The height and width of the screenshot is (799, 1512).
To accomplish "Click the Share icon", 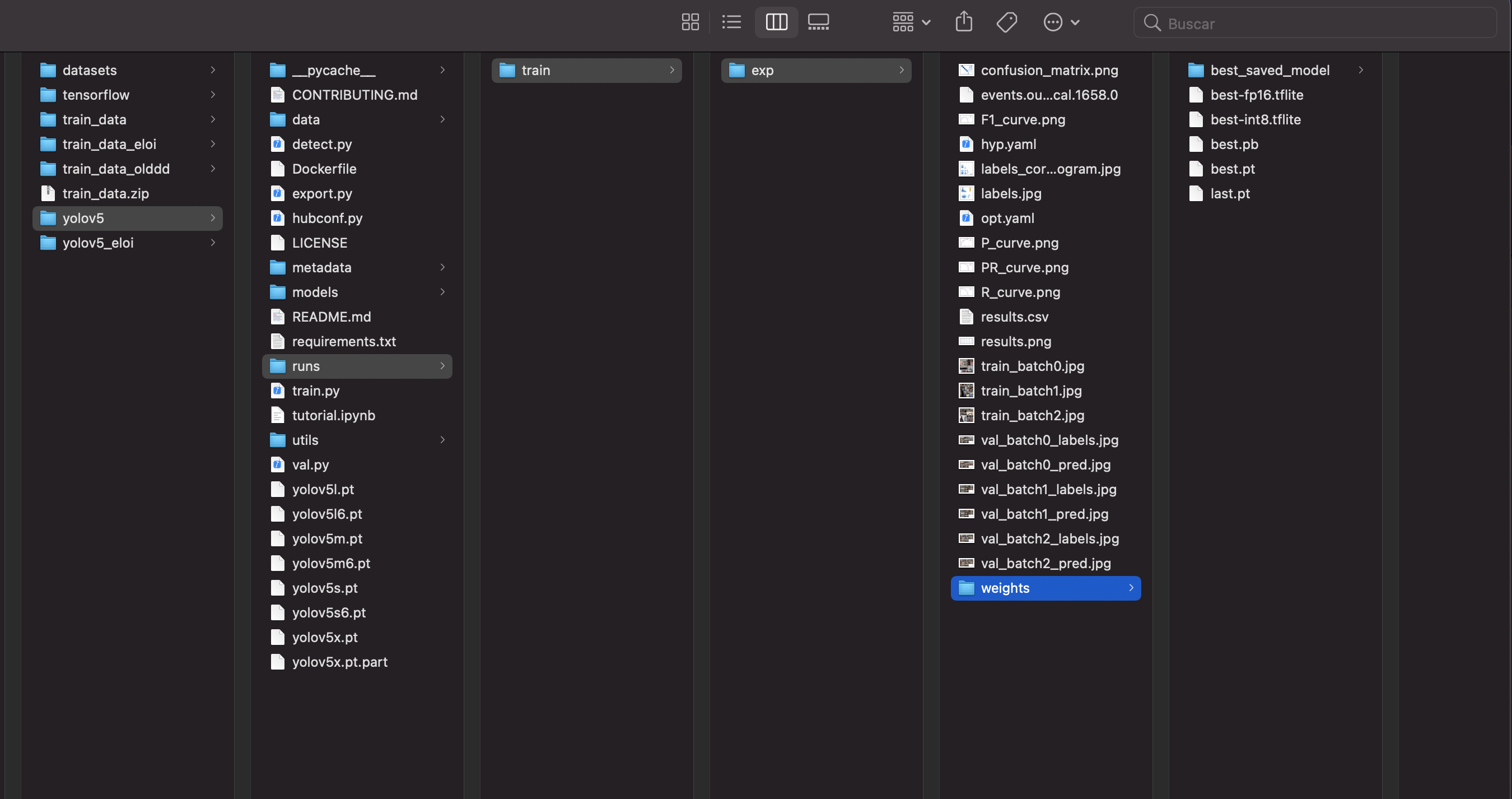I will (x=964, y=22).
